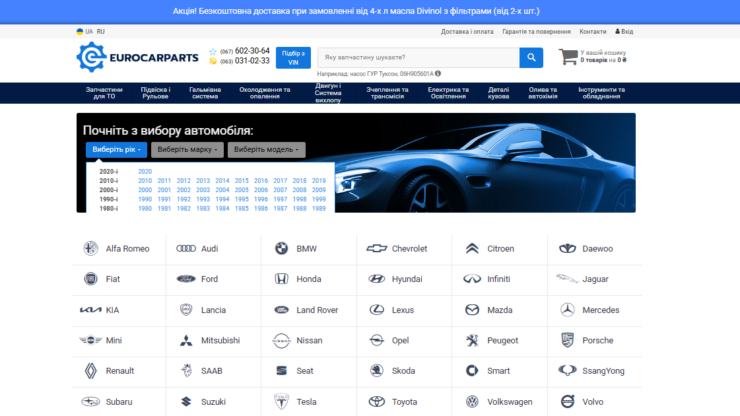Screen dimensions: 740x416
Task: Choose year 2020
Action: (x=145, y=171)
